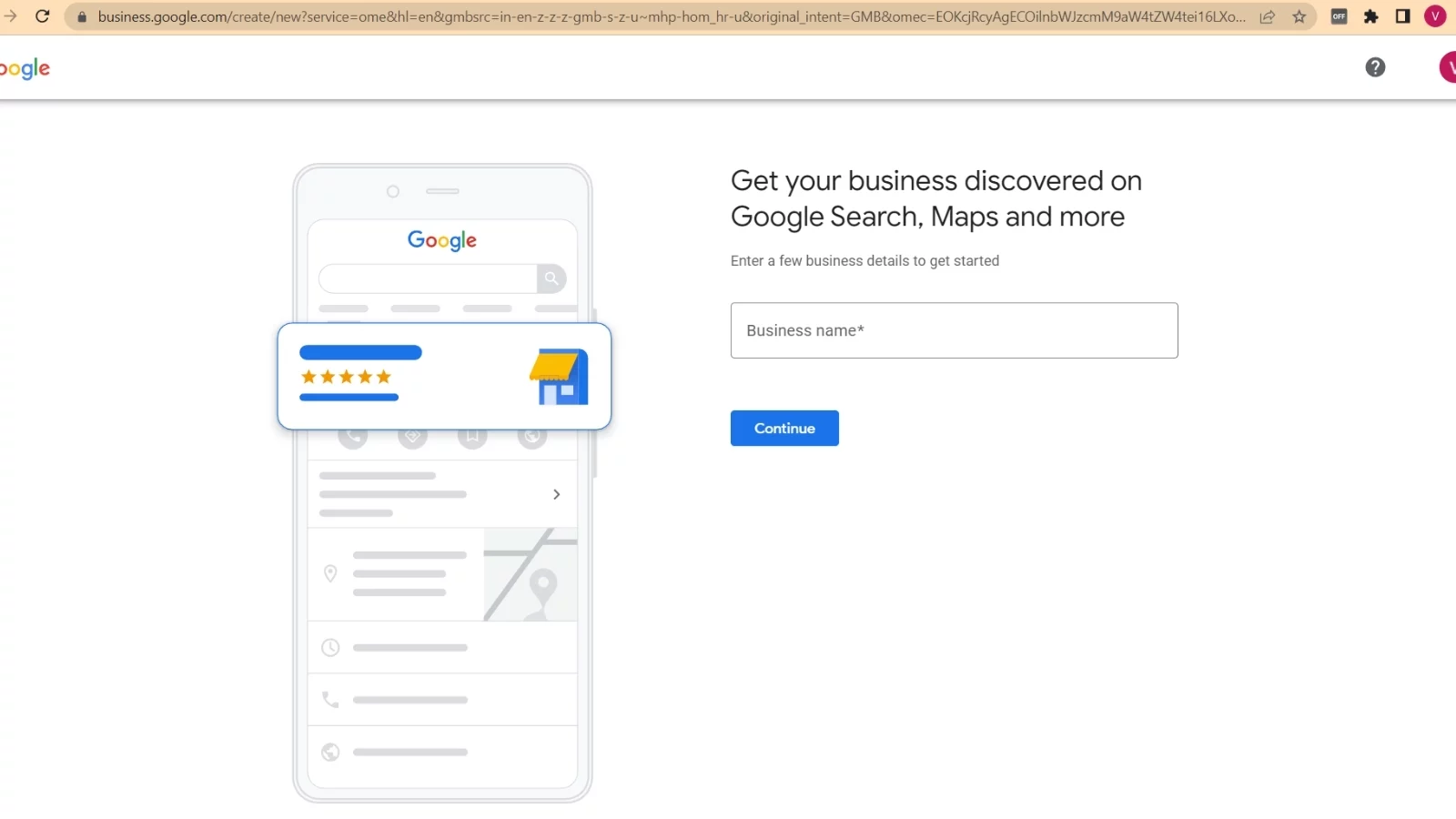The height and width of the screenshot is (819, 1456).
Task: Click the site lock icon in address bar
Action: [82, 16]
